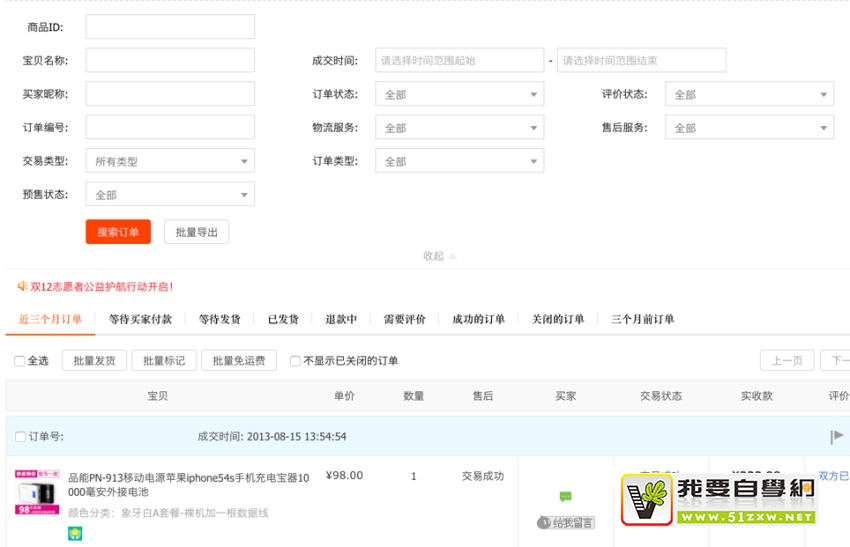Click the flag mark icon on order row
Screen dimensions: 850x547
pyautogui.click(x=836, y=436)
